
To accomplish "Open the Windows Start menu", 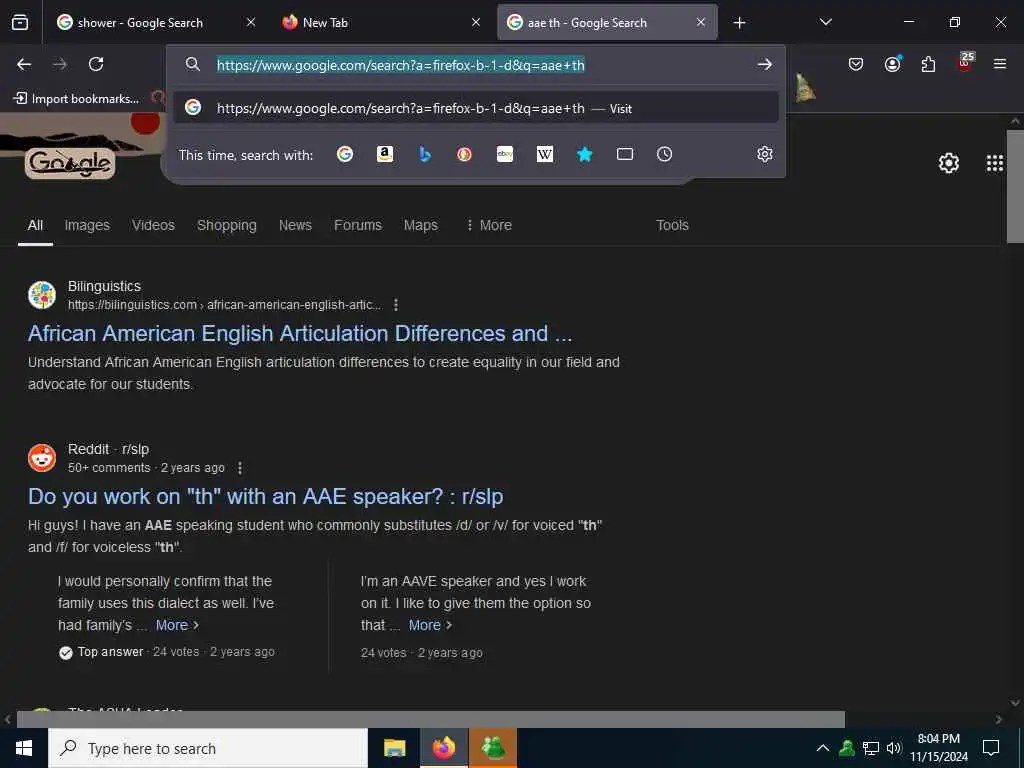I will [x=24, y=748].
